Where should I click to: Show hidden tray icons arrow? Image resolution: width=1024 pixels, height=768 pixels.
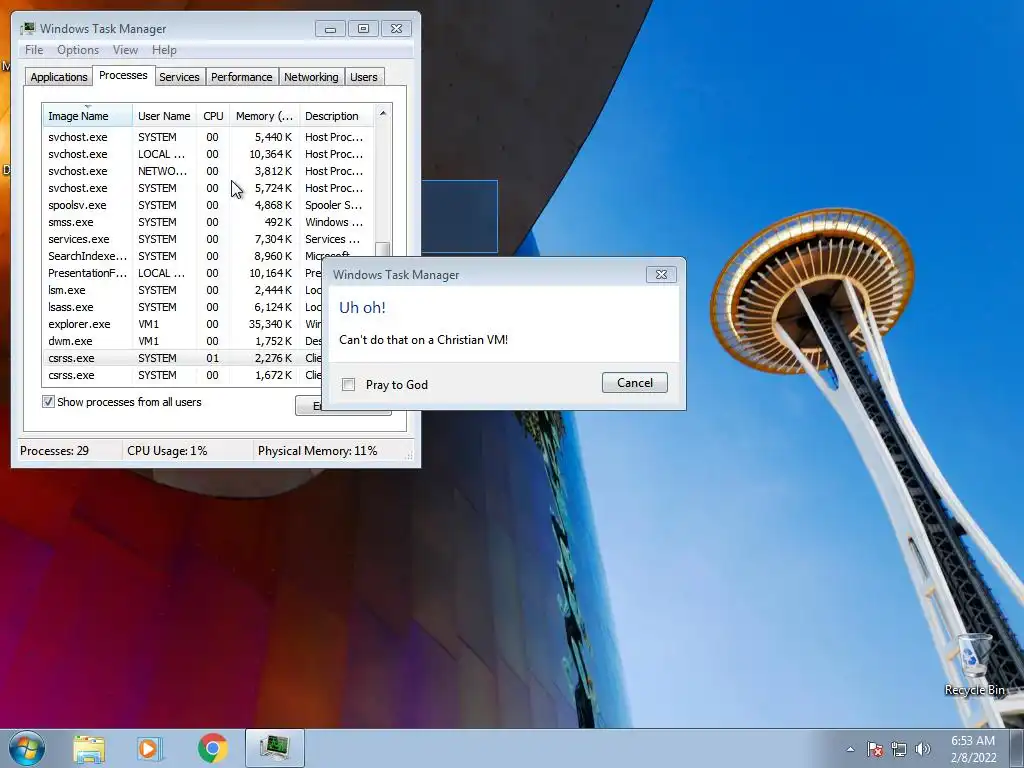click(850, 749)
